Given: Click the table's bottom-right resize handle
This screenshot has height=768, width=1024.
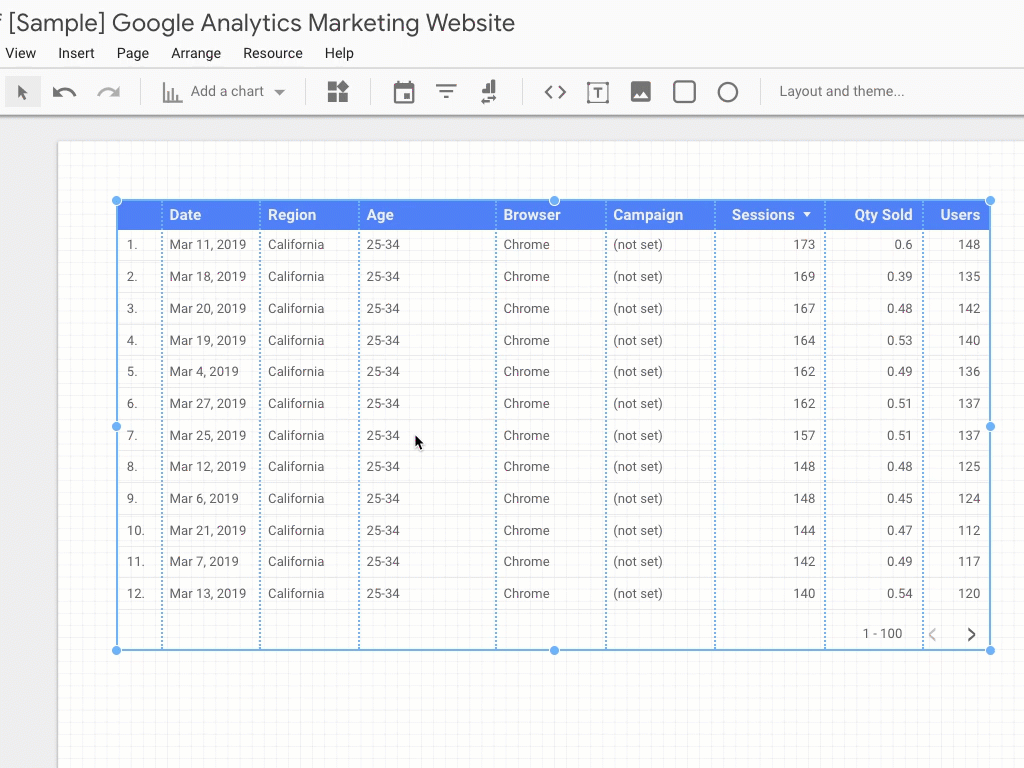Looking at the screenshot, I should [x=990, y=650].
